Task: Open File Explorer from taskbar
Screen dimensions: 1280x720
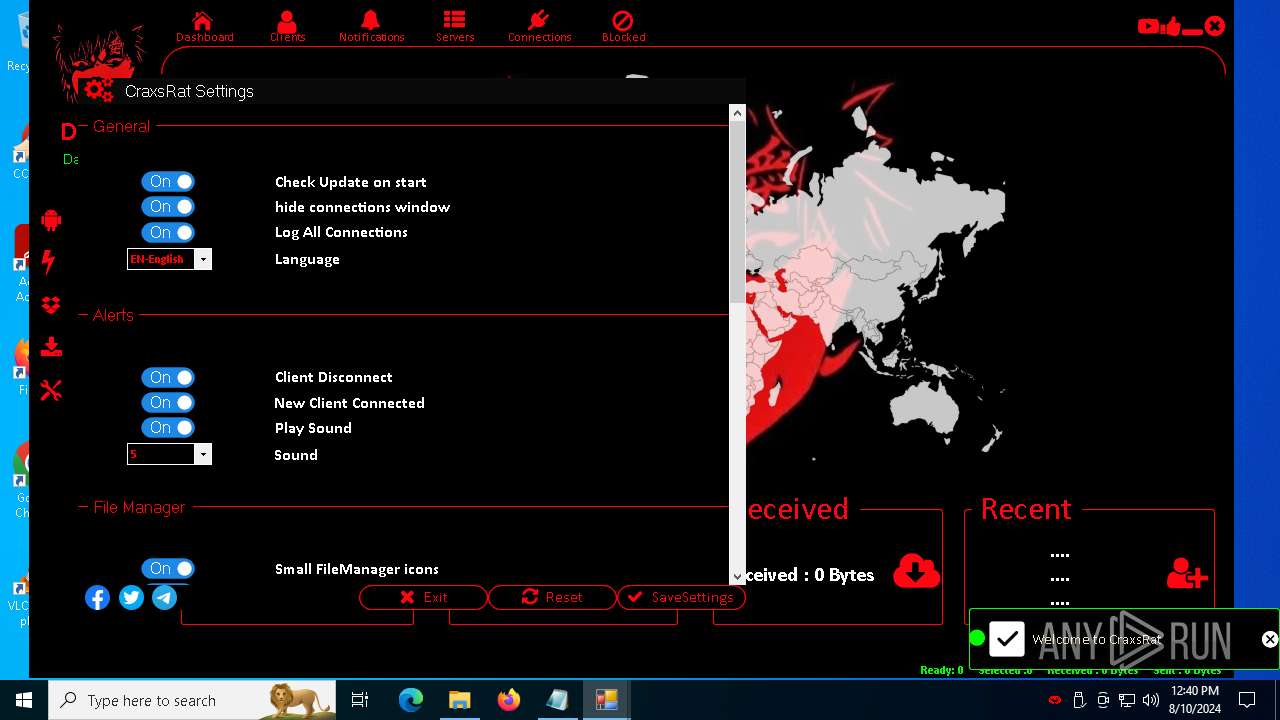Action: (459, 700)
